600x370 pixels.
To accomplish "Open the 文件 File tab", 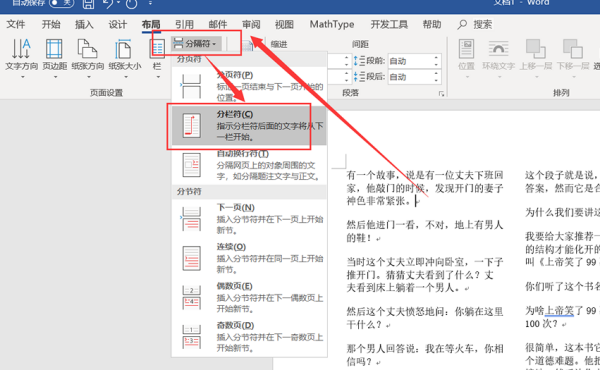I will [16, 24].
